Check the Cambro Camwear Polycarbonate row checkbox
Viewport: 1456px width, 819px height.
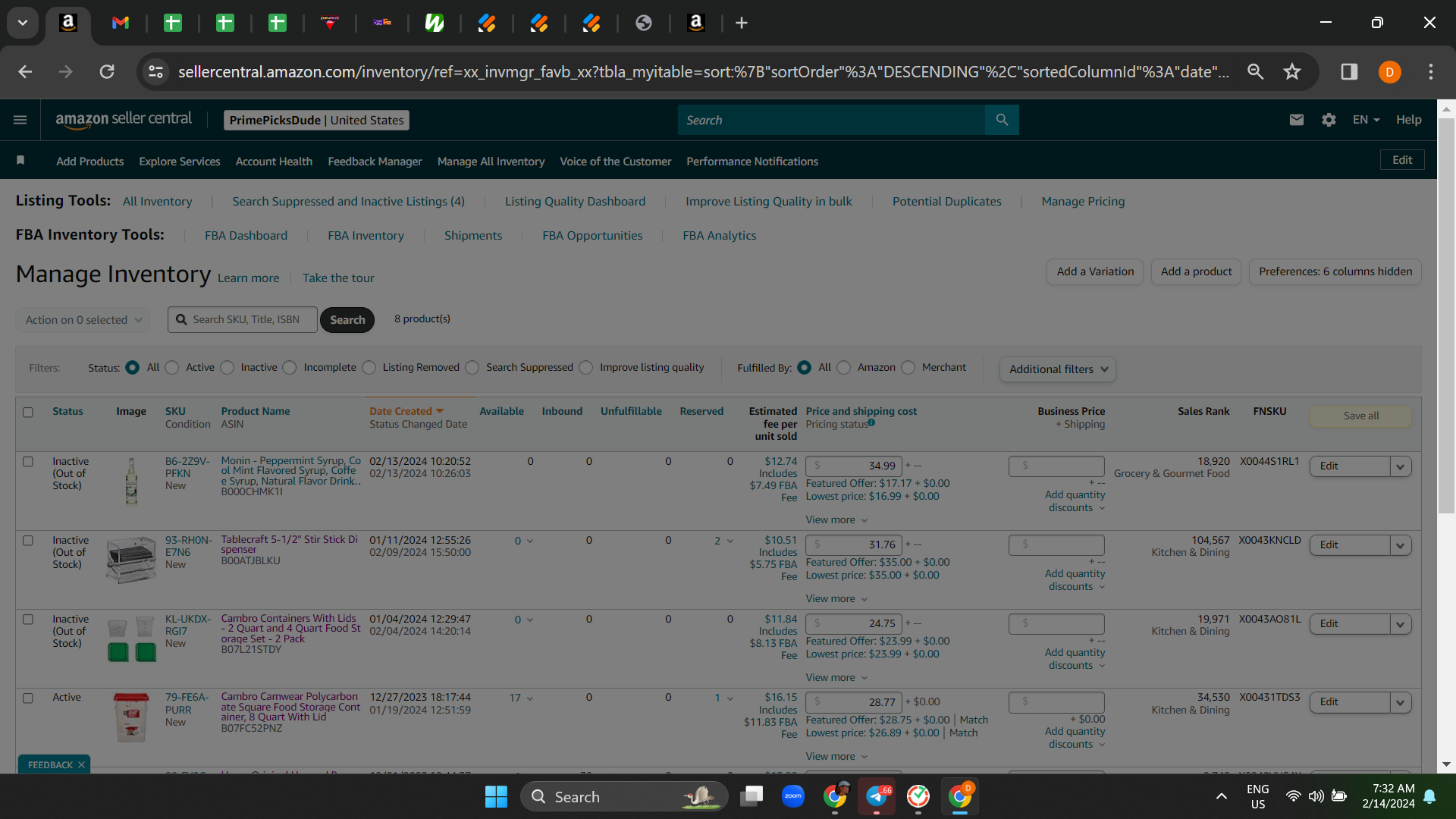[28, 698]
